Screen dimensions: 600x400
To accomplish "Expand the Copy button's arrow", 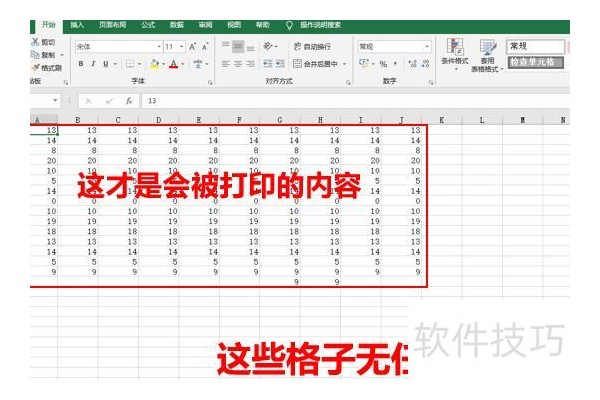I will click(x=62, y=55).
